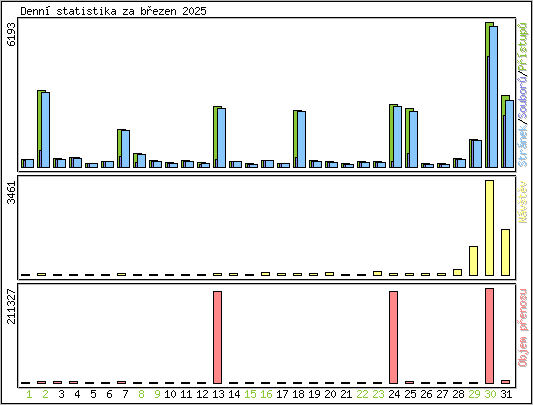Click the yellow visits bar on day 29

click(x=474, y=261)
